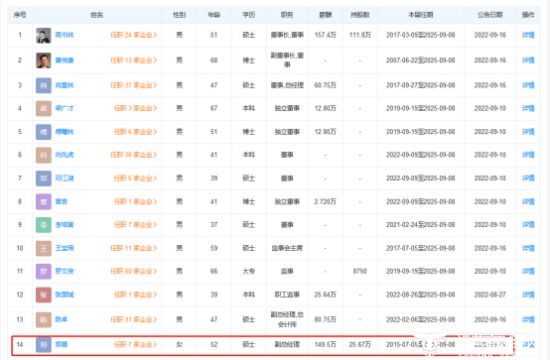Click the green avatar icon in row 9
550x360 pixels.
click(x=43, y=225)
